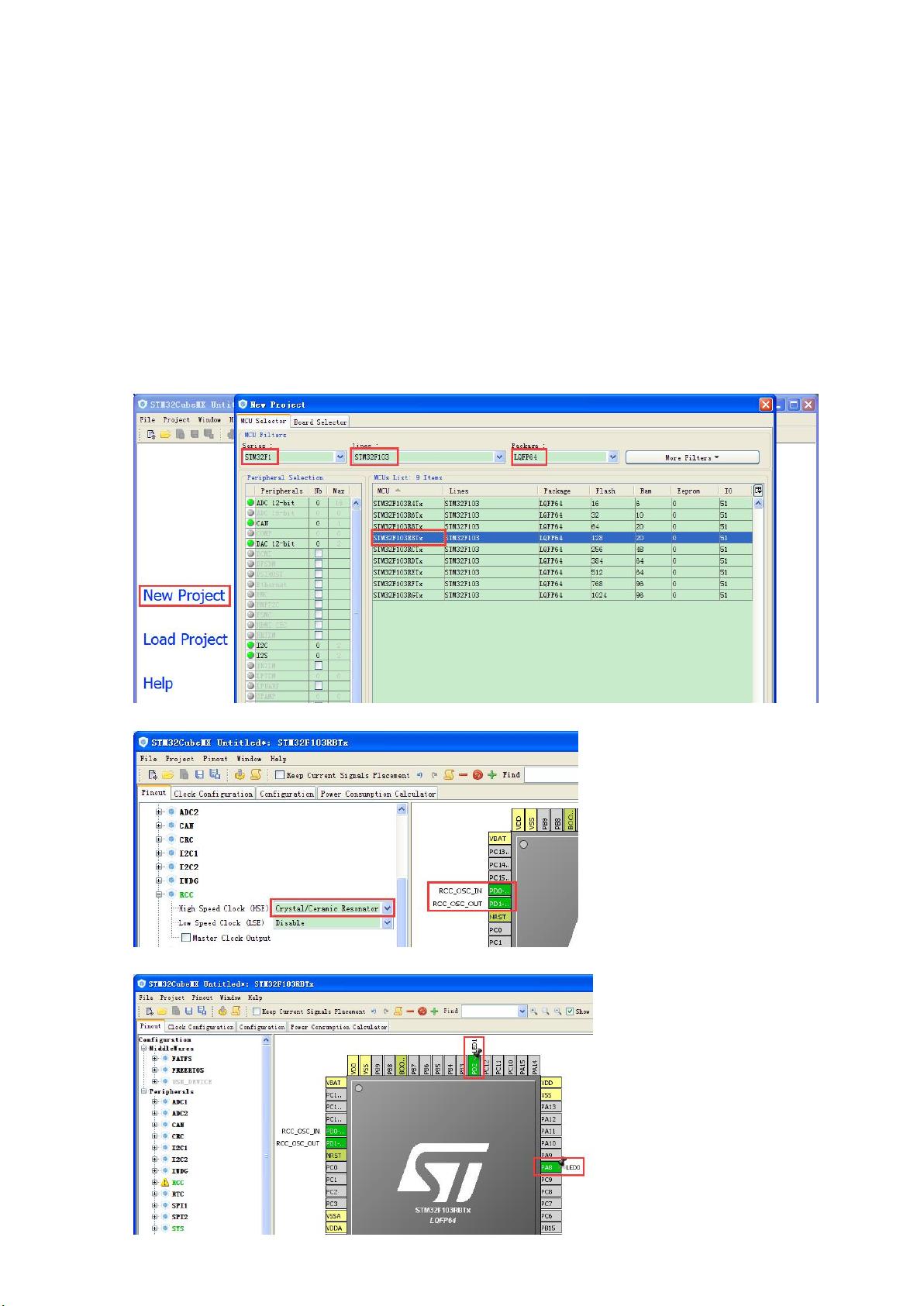Toggle the Show checkbox in bottom toolbar

570,1011
